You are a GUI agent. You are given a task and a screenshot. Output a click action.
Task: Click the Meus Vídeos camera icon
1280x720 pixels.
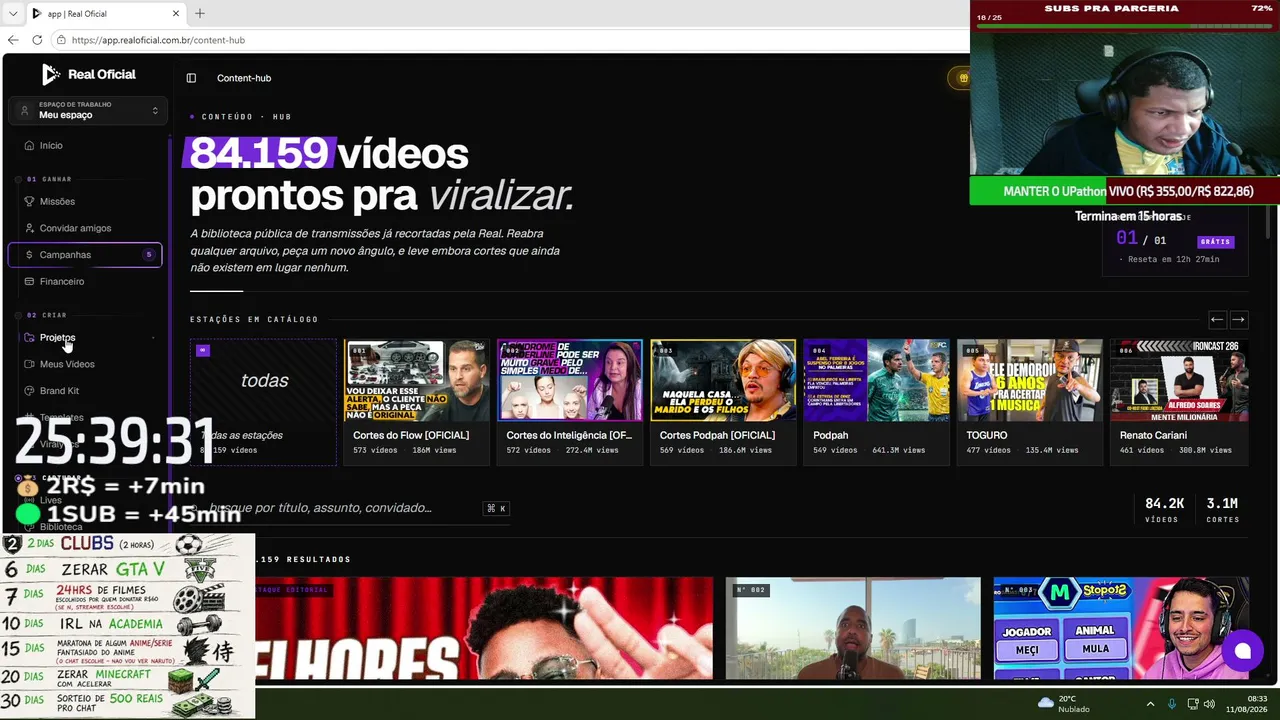(x=29, y=364)
